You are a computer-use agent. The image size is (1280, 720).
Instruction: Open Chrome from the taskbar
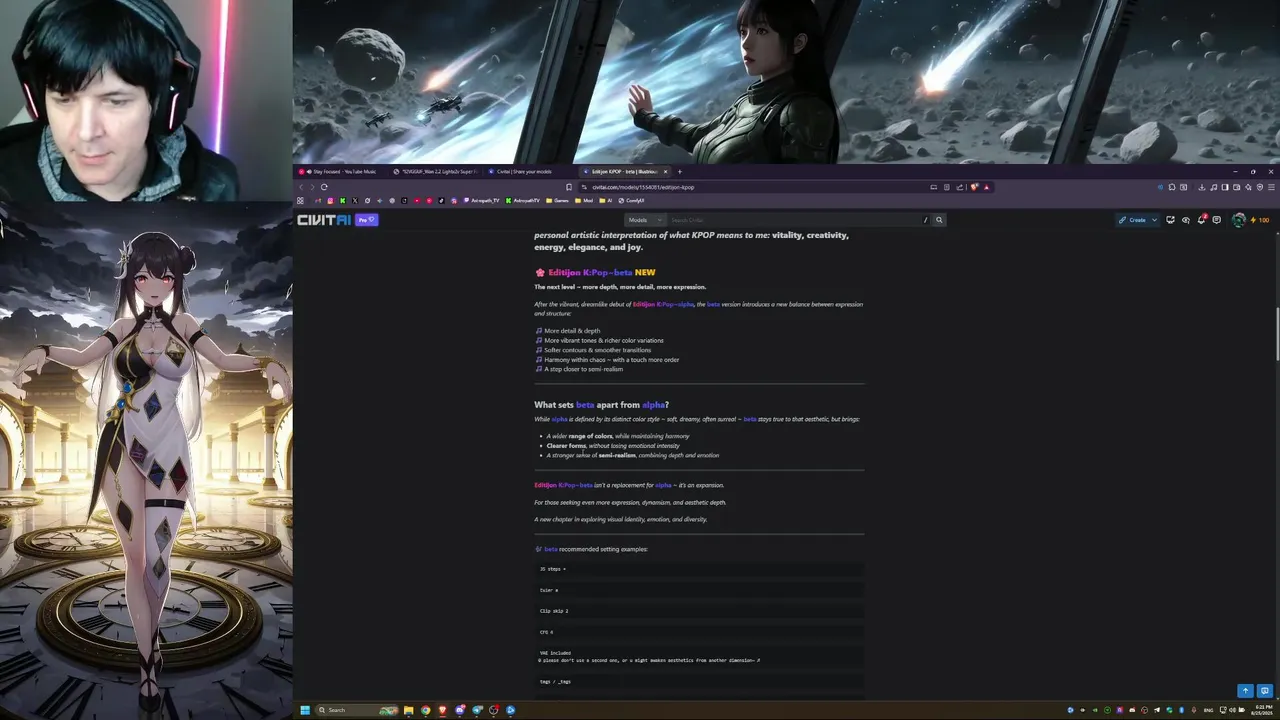click(426, 710)
